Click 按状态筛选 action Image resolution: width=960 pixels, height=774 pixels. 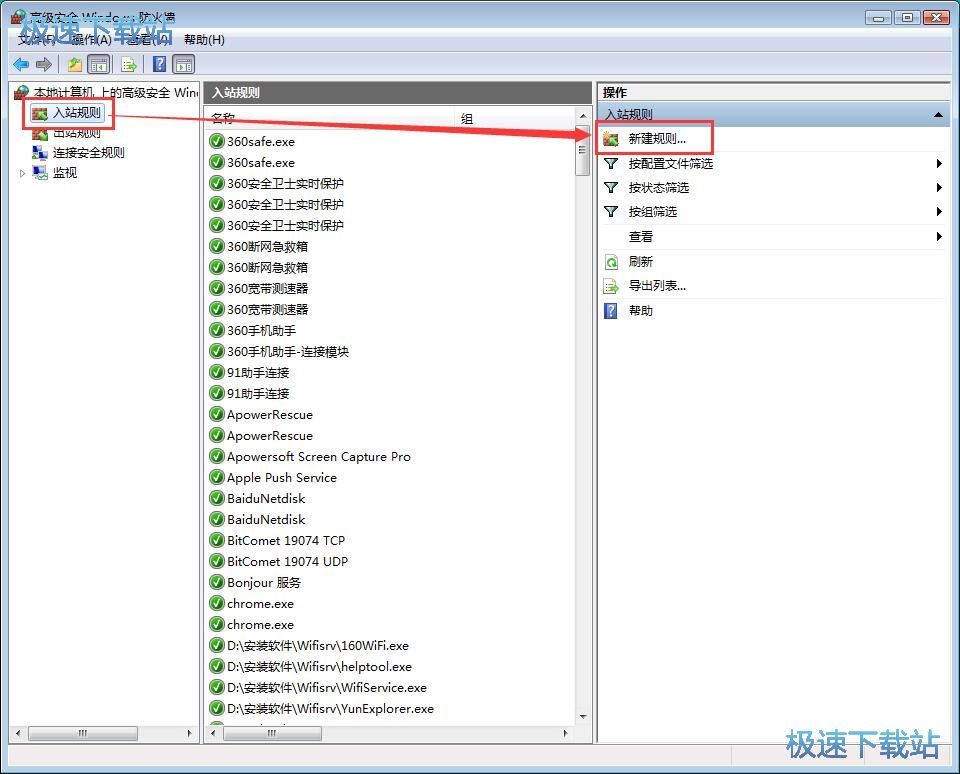(x=659, y=187)
